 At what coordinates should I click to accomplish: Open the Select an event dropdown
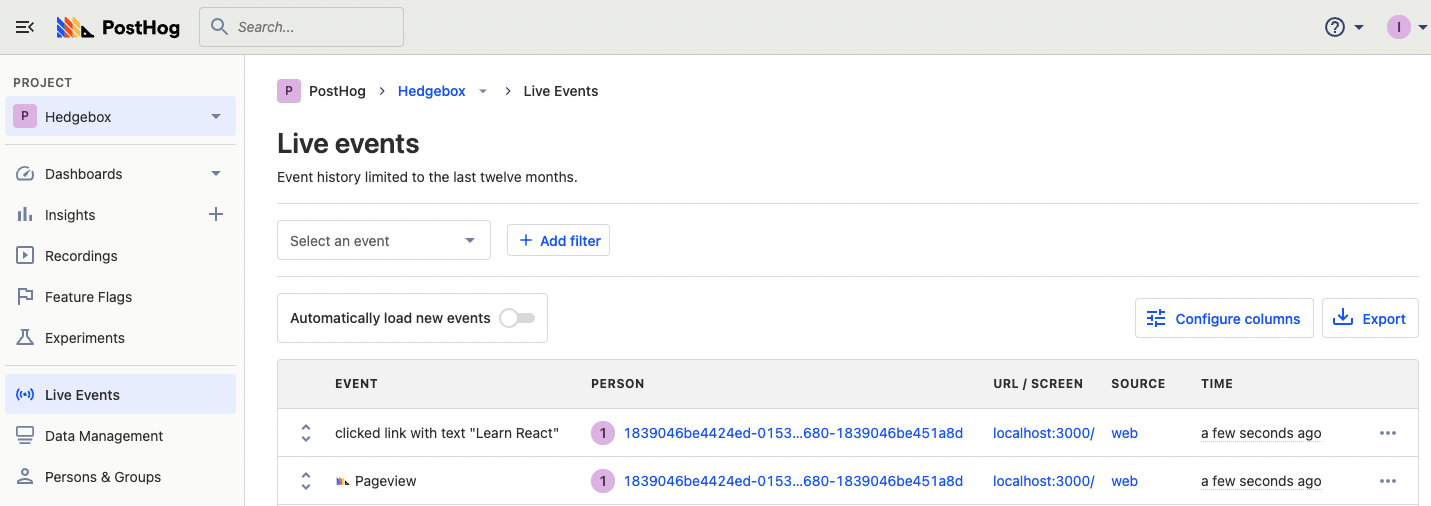pyautogui.click(x=383, y=240)
